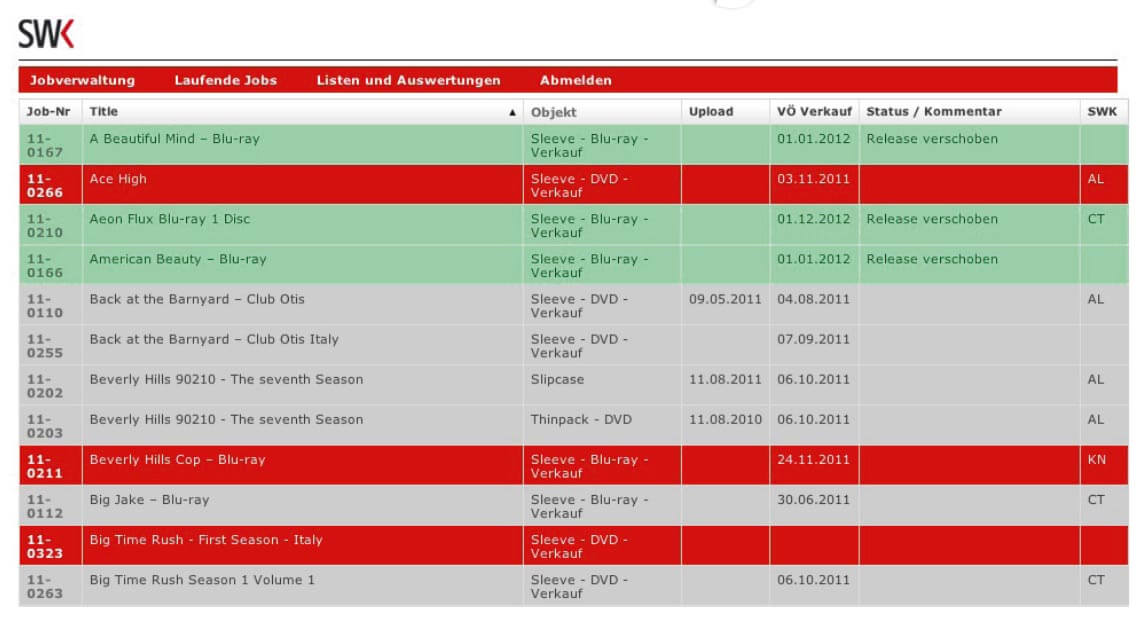This screenshot has width=1143, height=627.
Task: Click release date 30.06.2011
Action: 814,499
